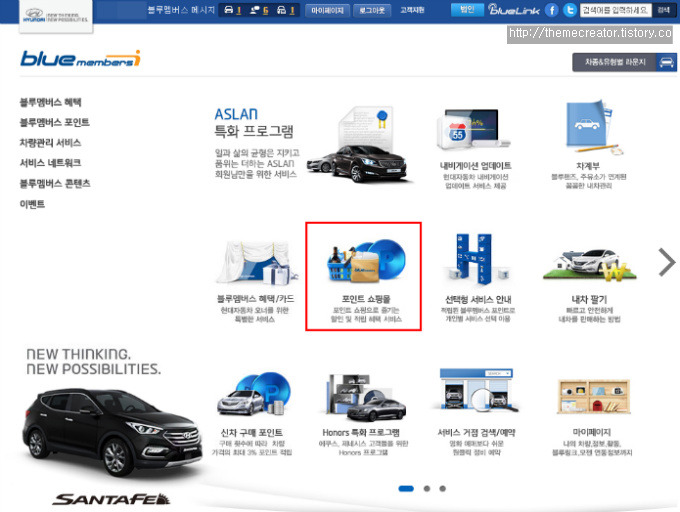680x512 pixels.
Task: Click the SANTAFE logo text
Action: pos(111,499)
